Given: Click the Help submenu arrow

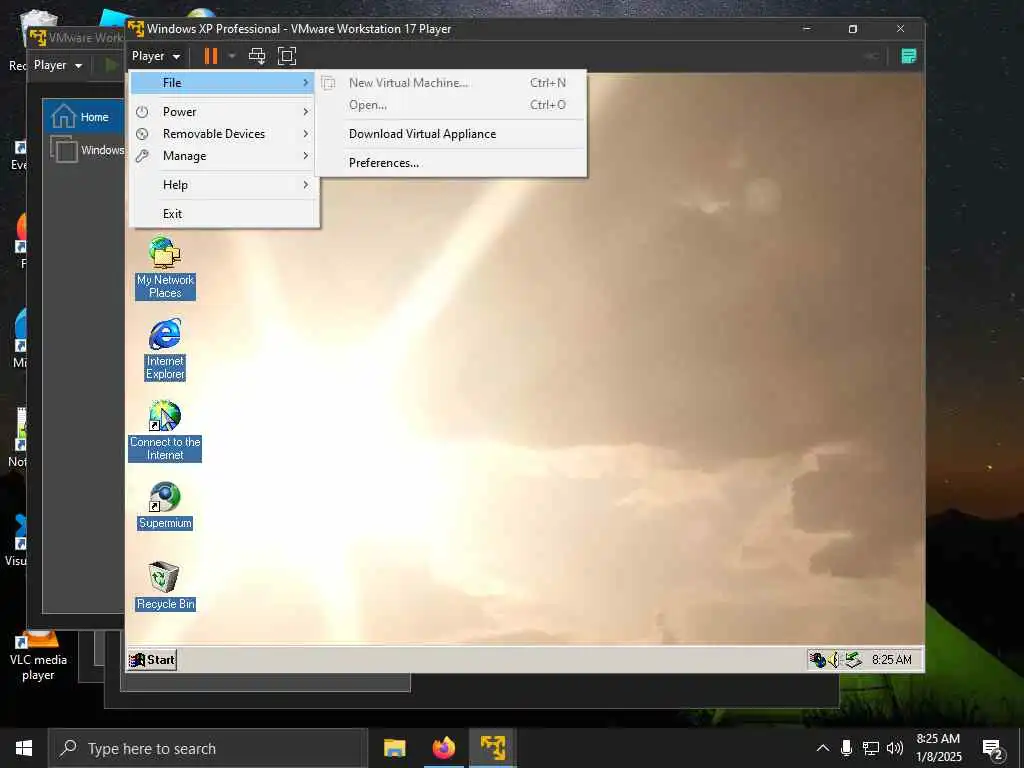Looking at the screenshot, I should click(x=305, y=185).
